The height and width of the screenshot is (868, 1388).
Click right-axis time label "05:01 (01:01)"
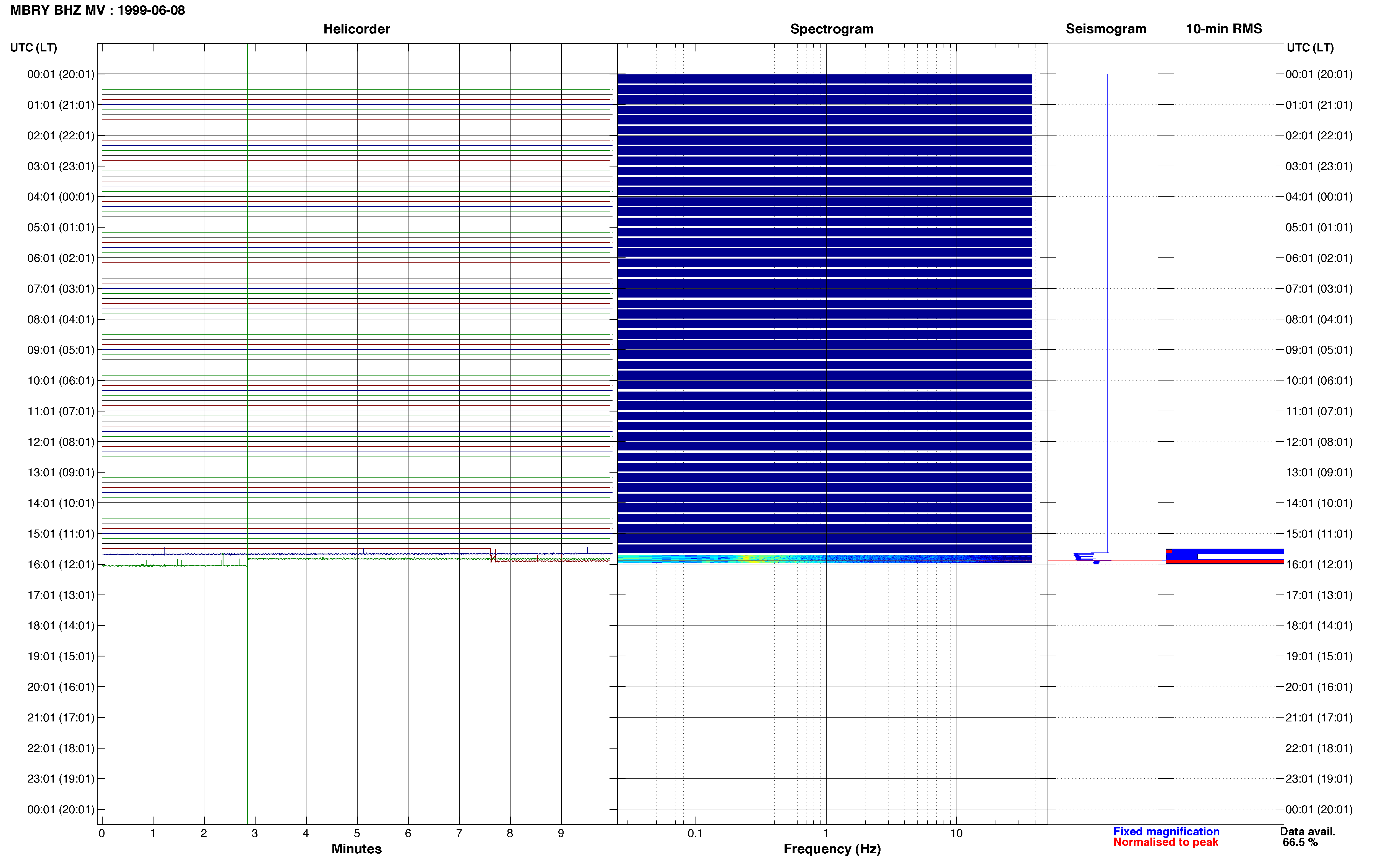(1319, 227)
